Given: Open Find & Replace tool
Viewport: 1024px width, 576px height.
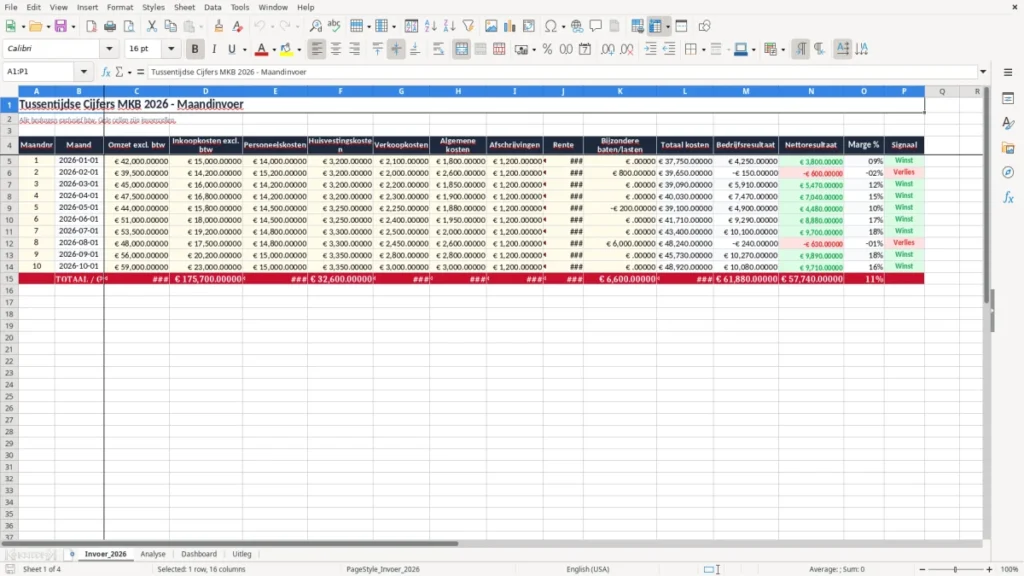Looking at the screenshot, I should [315, 26].
